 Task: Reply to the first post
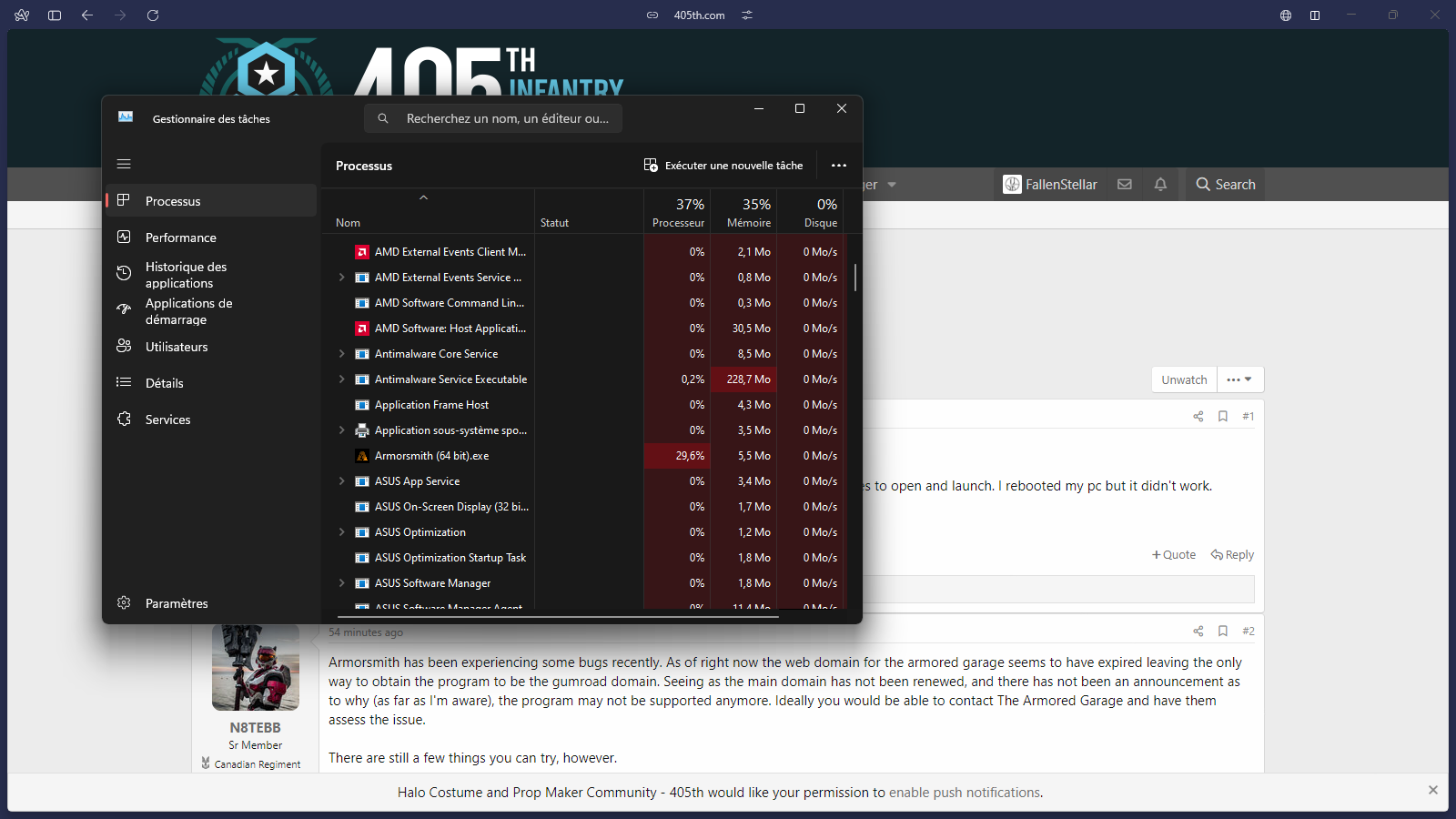[1232, 555]
